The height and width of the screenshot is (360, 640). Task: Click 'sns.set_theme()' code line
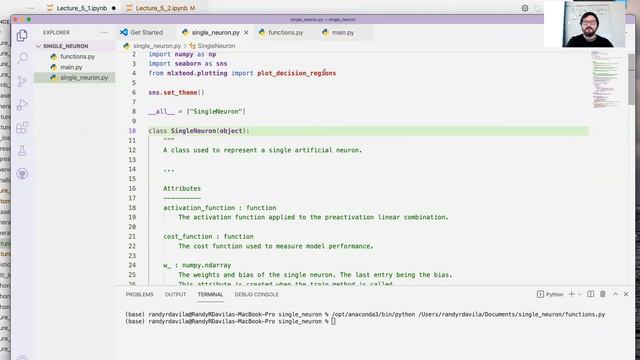point(176,93)
